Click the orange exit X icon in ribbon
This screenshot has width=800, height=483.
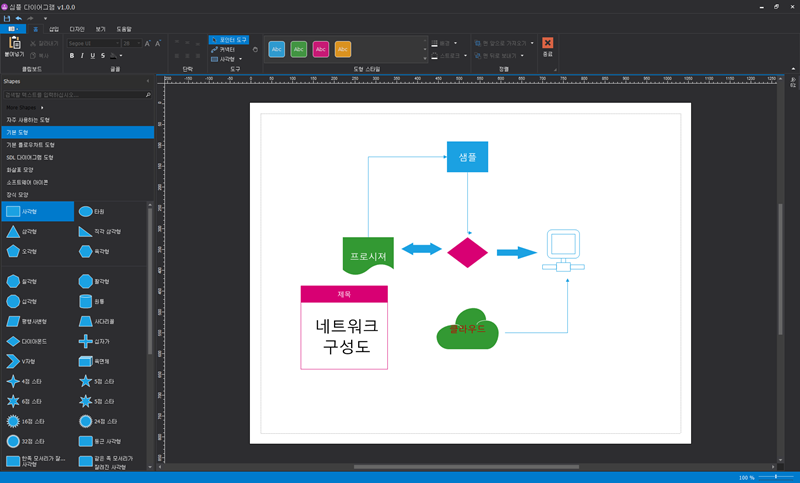547,43
